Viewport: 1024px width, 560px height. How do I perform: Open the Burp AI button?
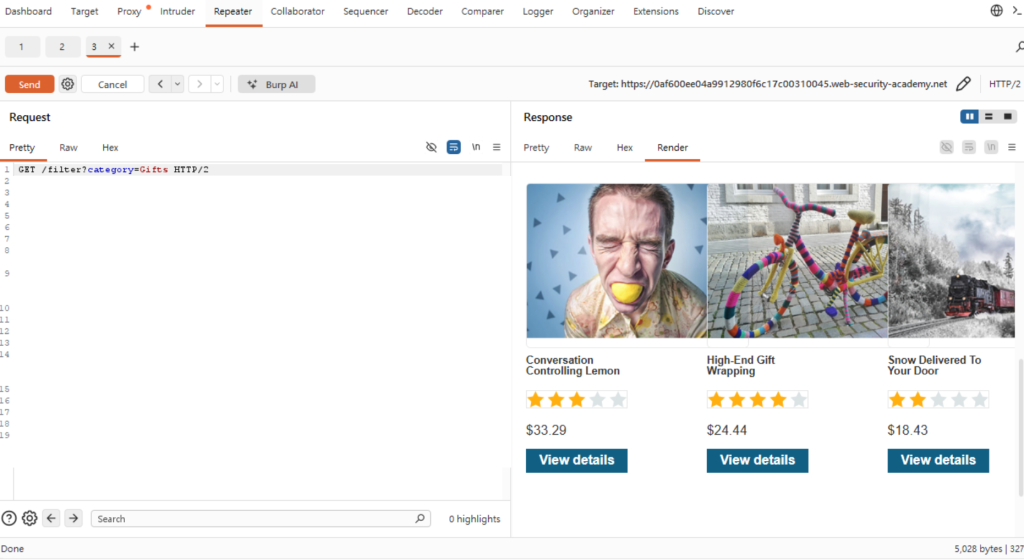[x=276, y=84]
